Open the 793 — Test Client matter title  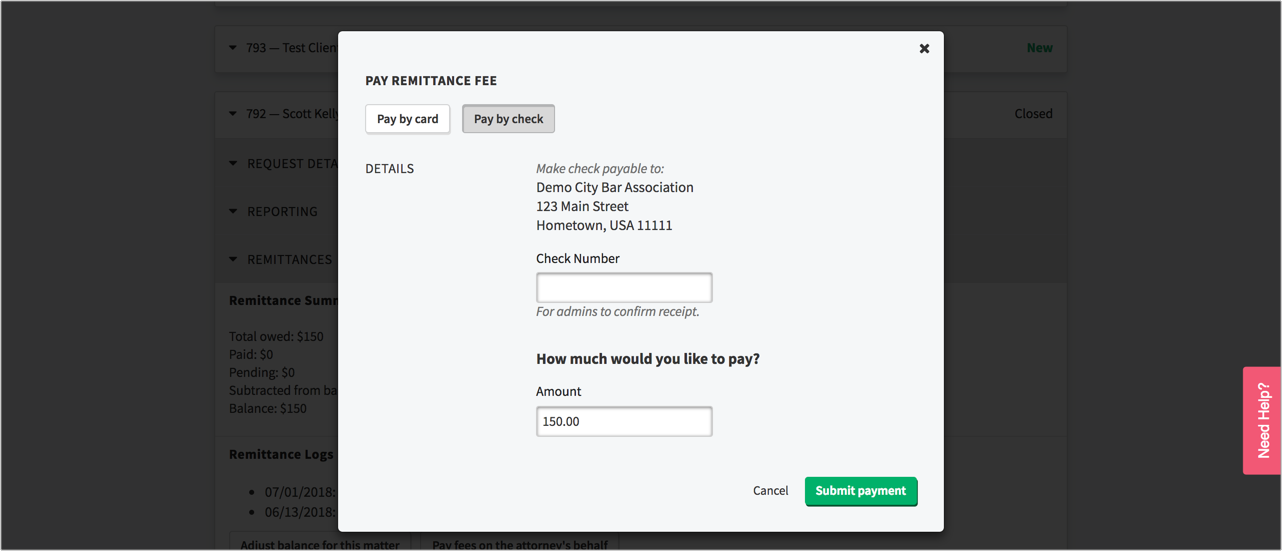pos(292,48)
